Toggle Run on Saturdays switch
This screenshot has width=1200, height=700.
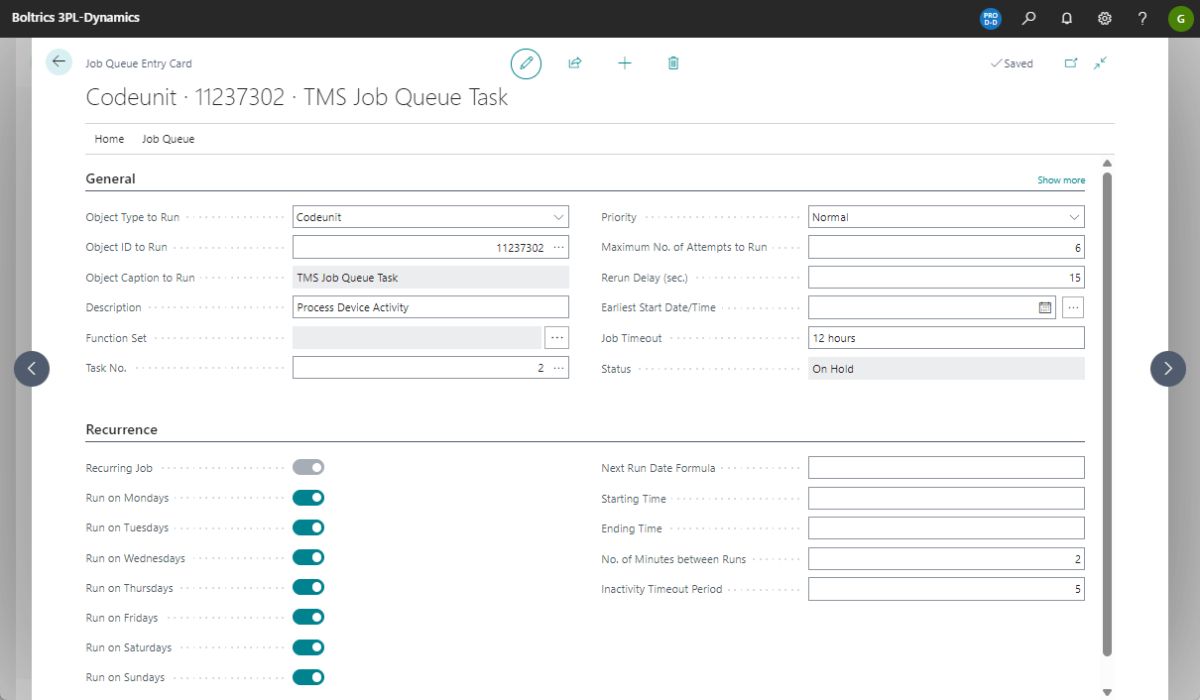click(x=309, y=647)
